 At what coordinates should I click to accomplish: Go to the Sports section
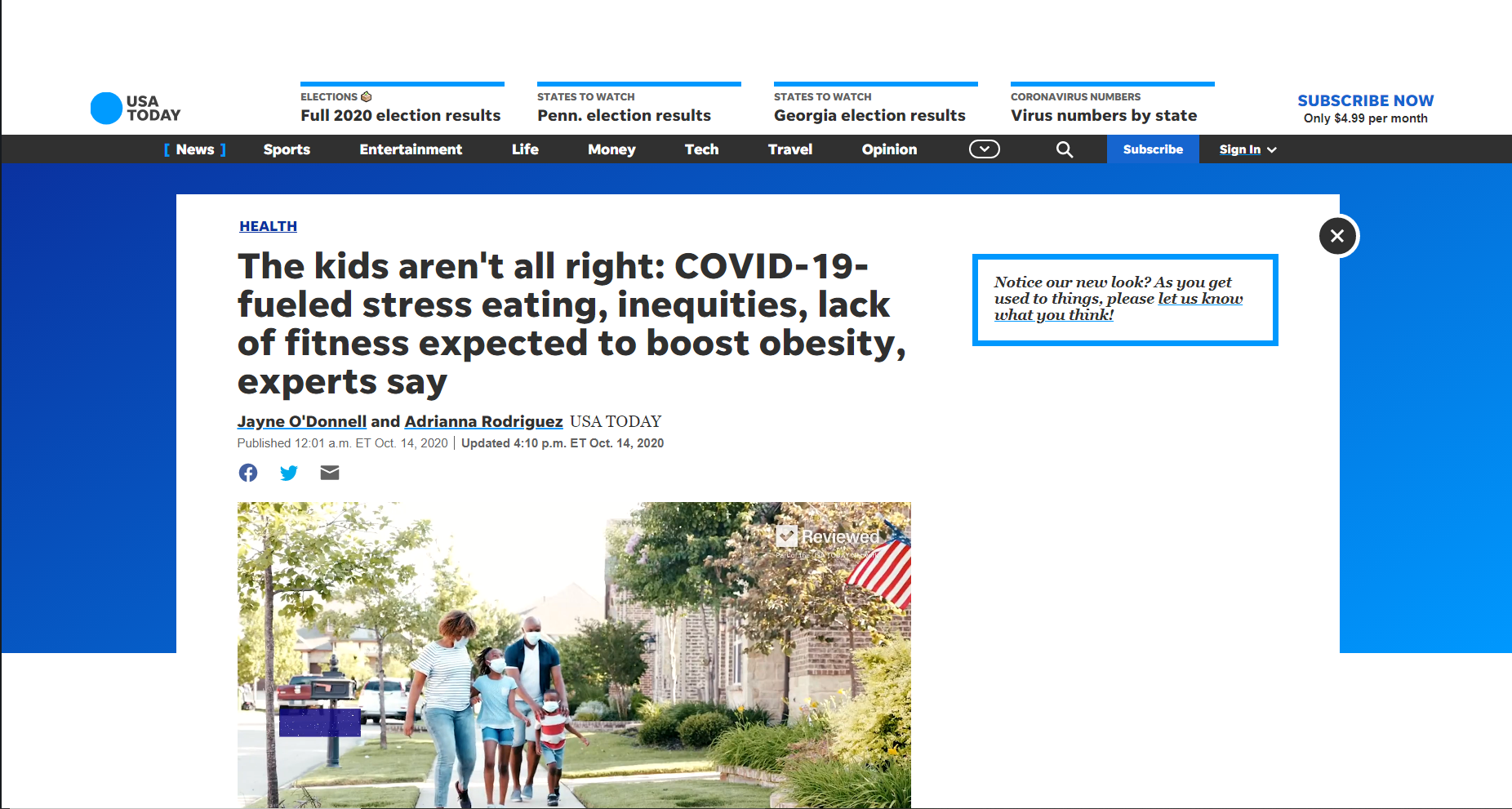[287, 149]
